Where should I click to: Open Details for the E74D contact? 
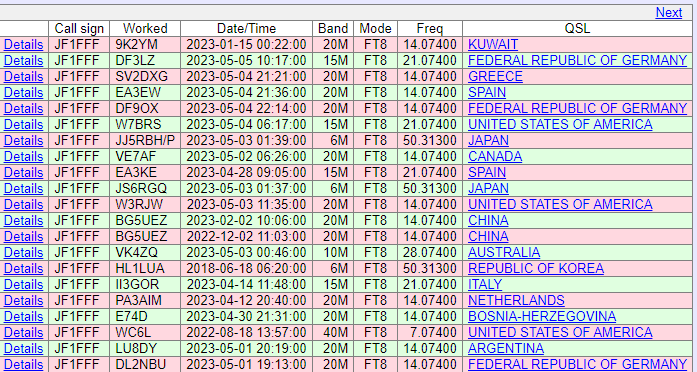pyautogui.click(x=24, y=316)
